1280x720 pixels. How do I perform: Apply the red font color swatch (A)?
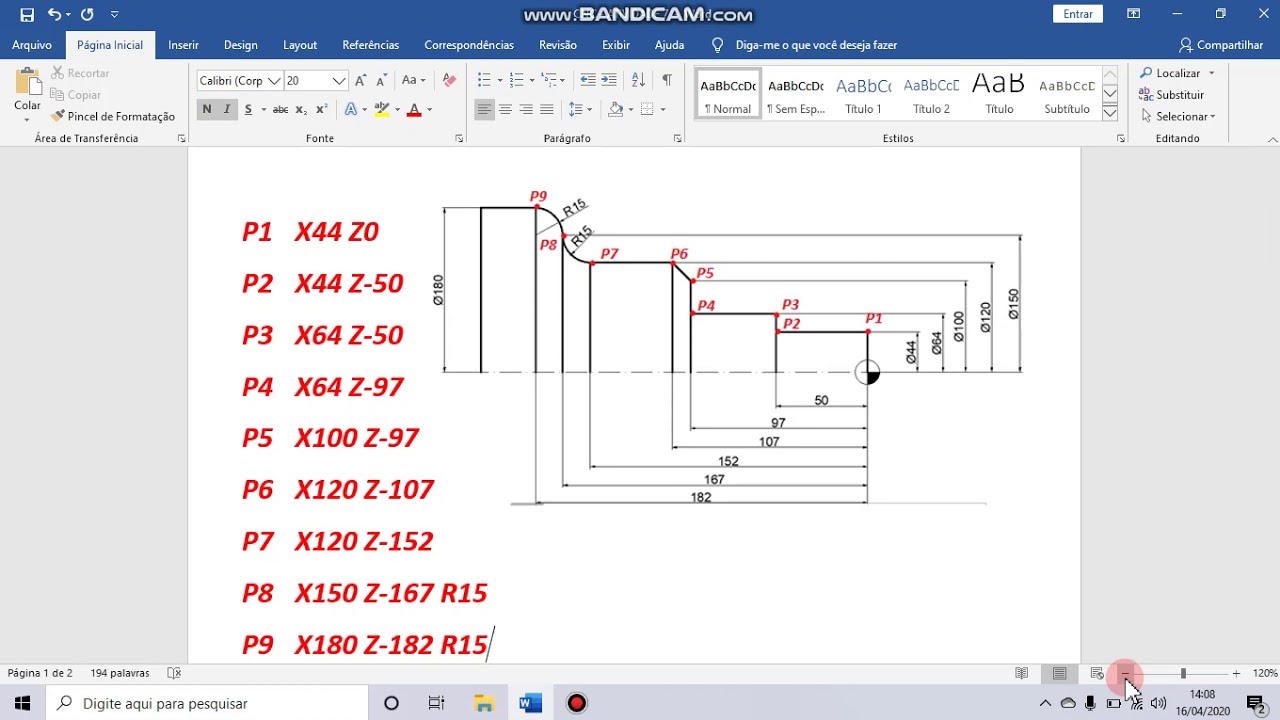pos(414,109)
